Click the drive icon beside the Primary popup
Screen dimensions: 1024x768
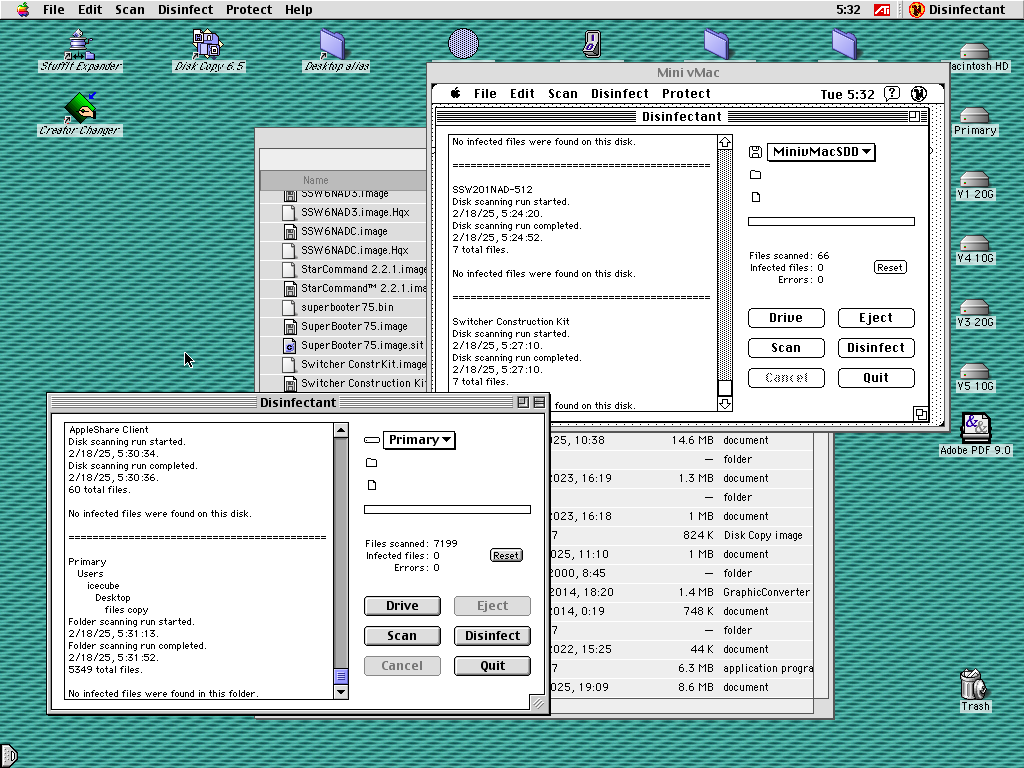(372, 440)
